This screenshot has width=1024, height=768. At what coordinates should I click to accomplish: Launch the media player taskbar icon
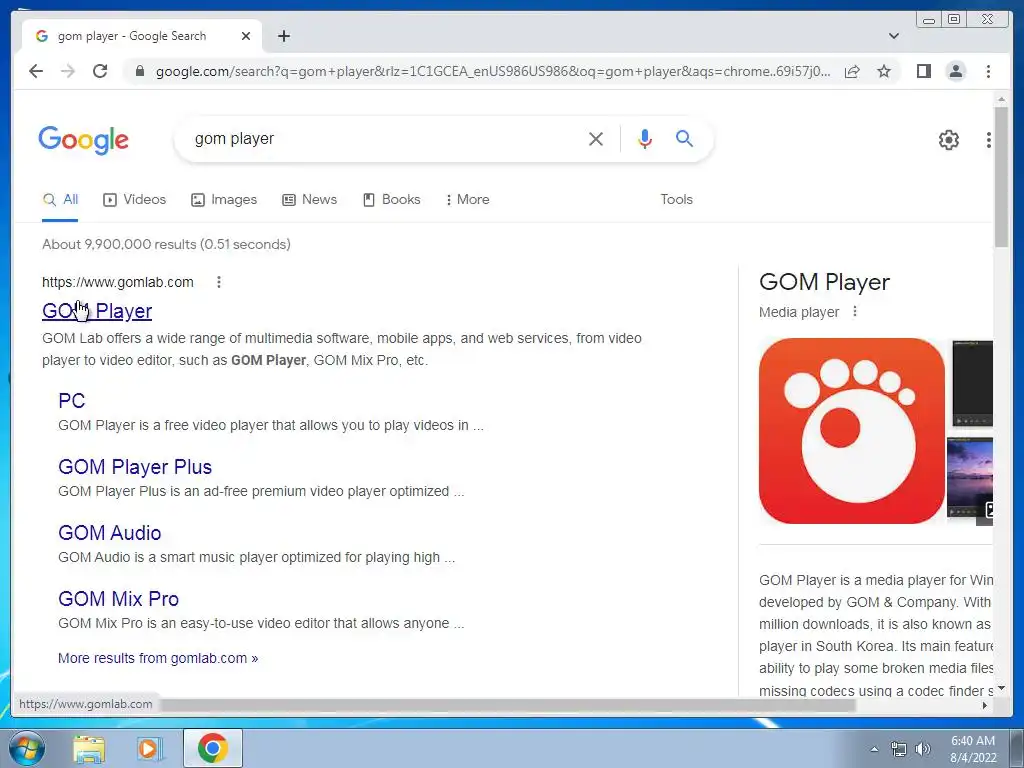150,748
